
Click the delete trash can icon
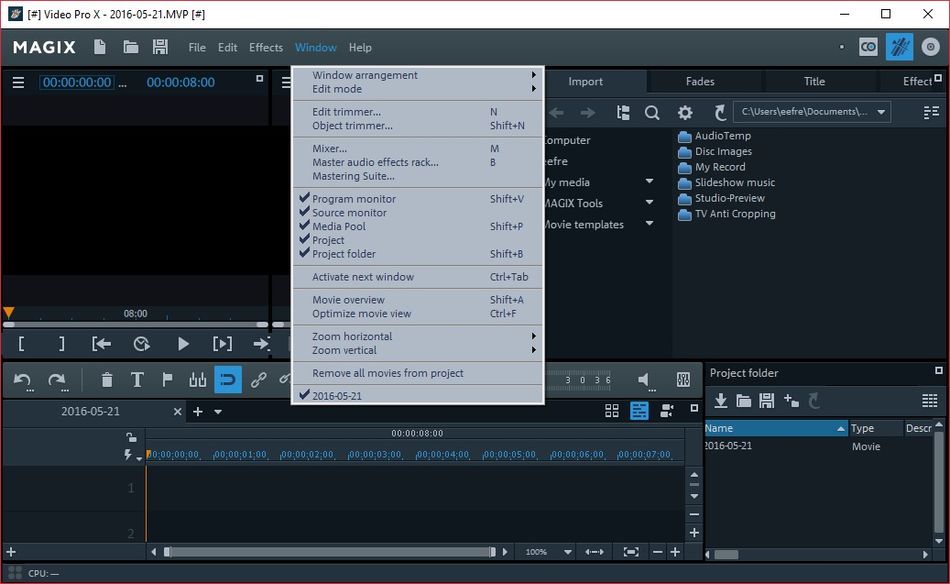(107, 380)
